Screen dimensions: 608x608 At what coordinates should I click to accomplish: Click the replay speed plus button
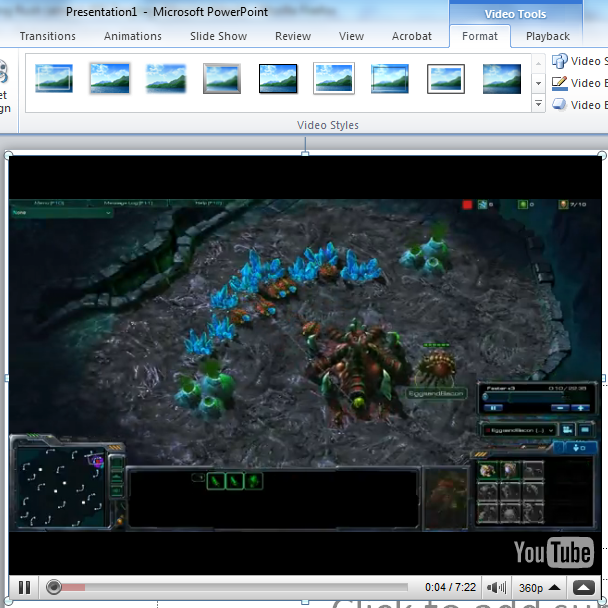pos(580,408)
